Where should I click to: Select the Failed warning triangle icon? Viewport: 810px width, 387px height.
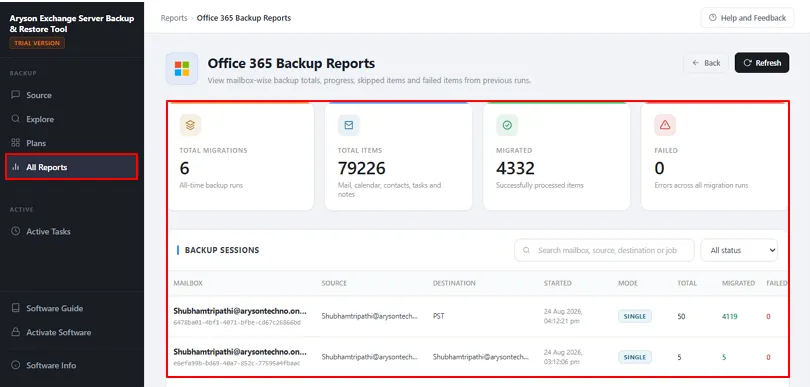(665, 125)
